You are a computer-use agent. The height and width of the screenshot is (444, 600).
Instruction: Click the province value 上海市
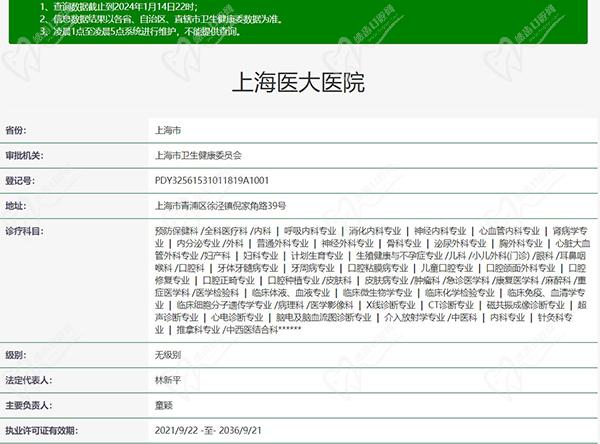169,131
